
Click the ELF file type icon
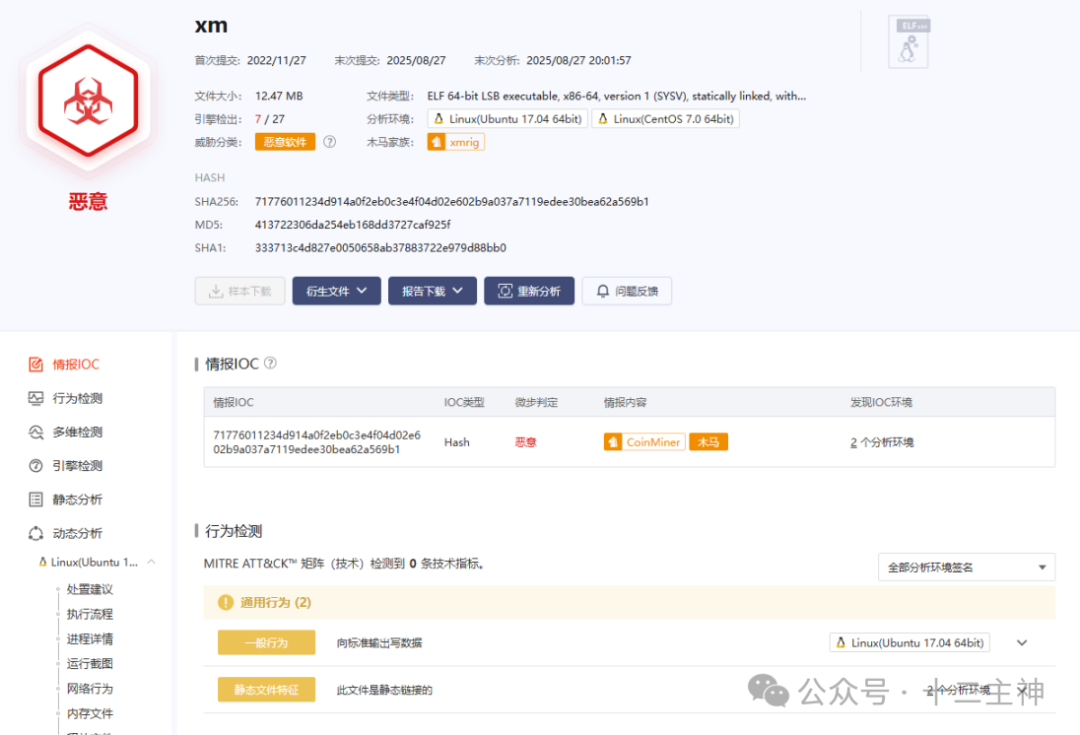coord(908,42)
